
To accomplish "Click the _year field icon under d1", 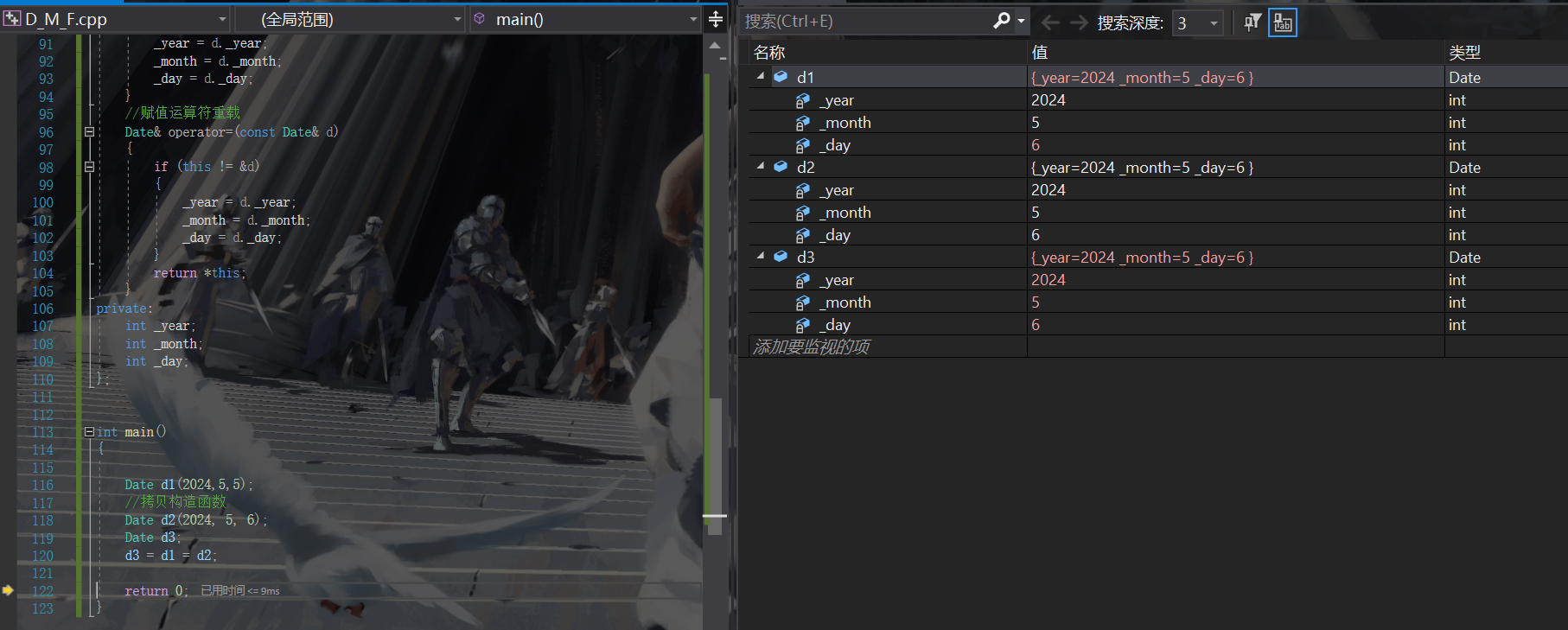I will (803, 100).
